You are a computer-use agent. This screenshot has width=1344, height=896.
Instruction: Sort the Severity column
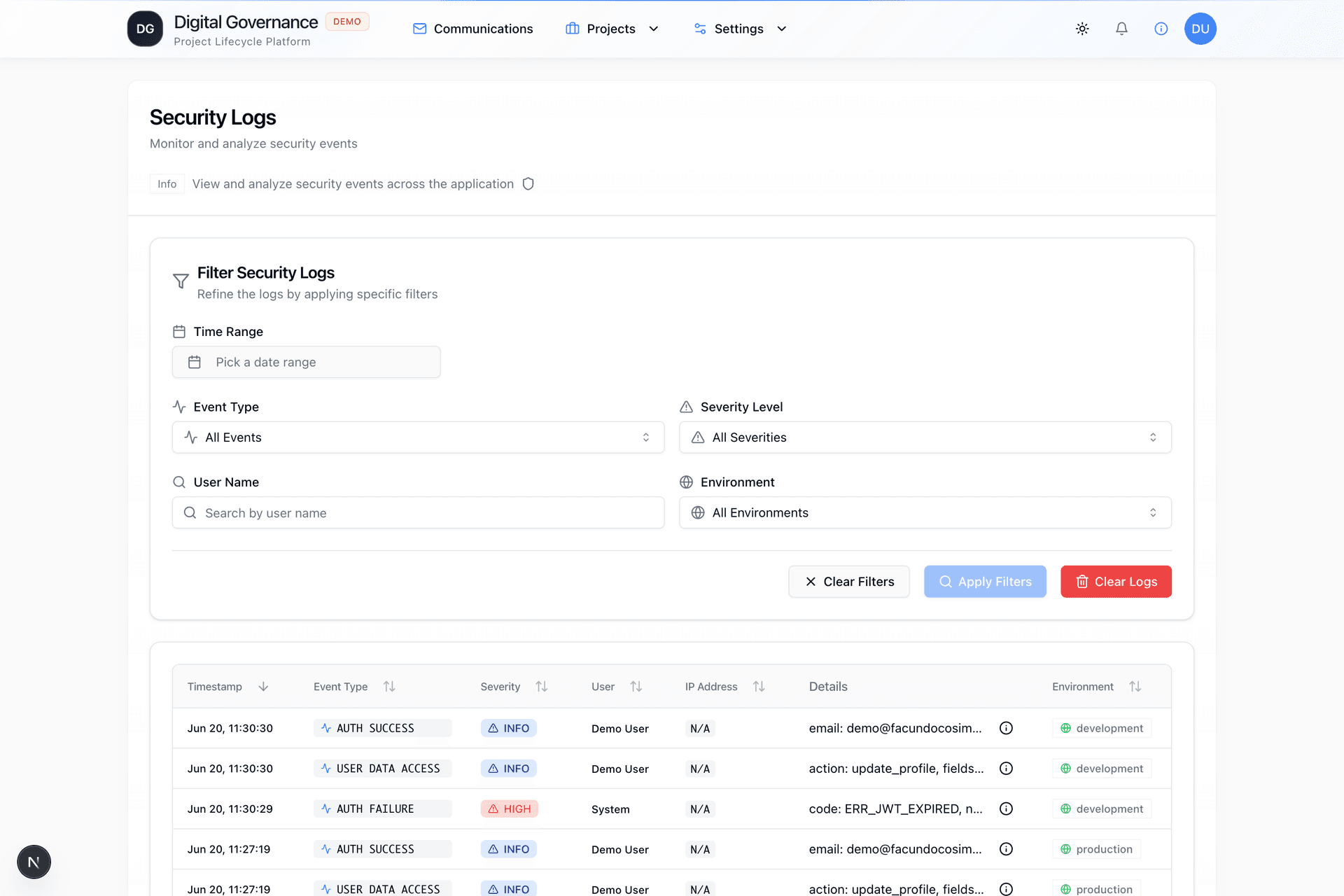pyautogui.click(x=542, y=687)
